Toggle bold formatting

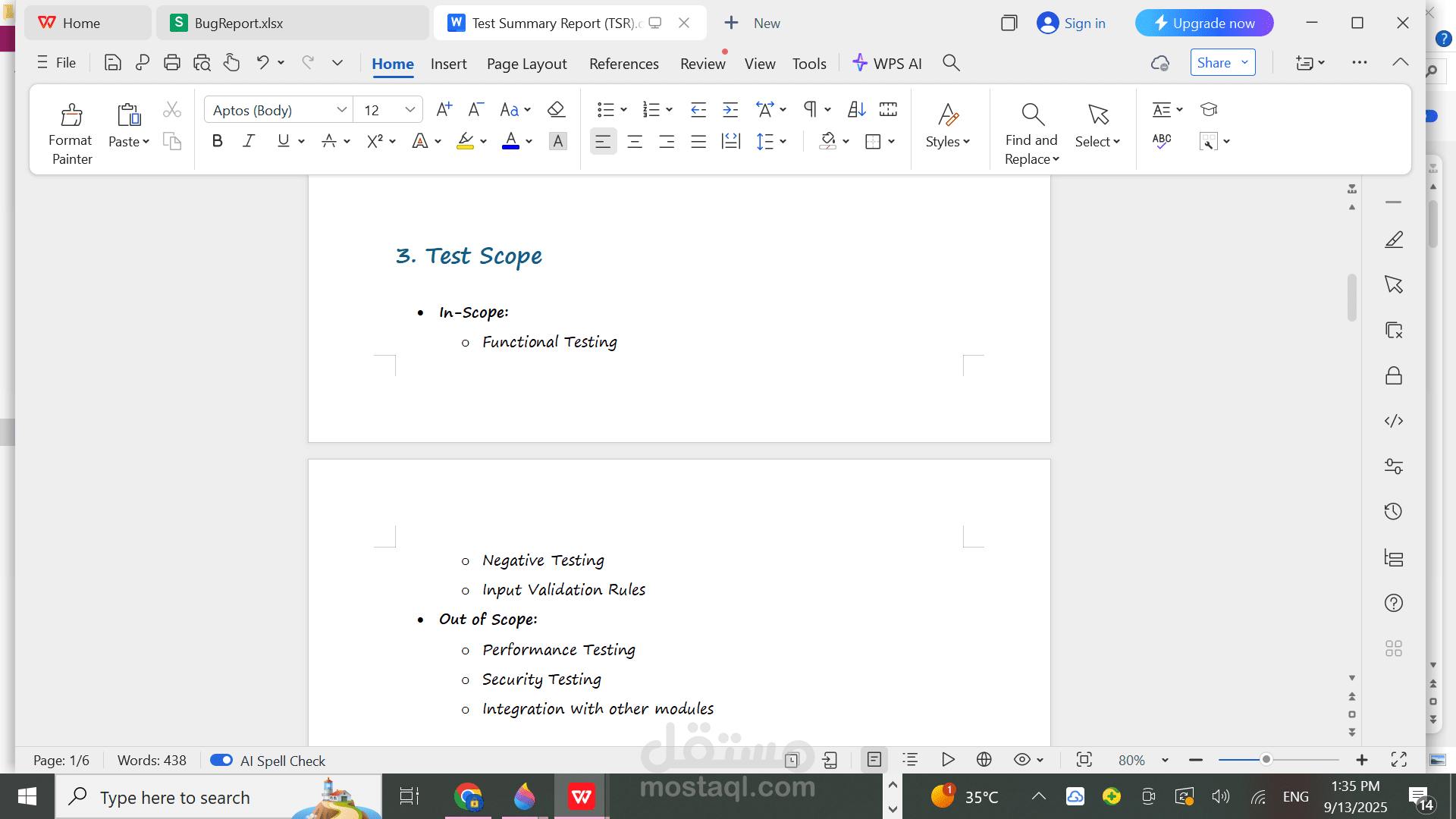point(218,141)
